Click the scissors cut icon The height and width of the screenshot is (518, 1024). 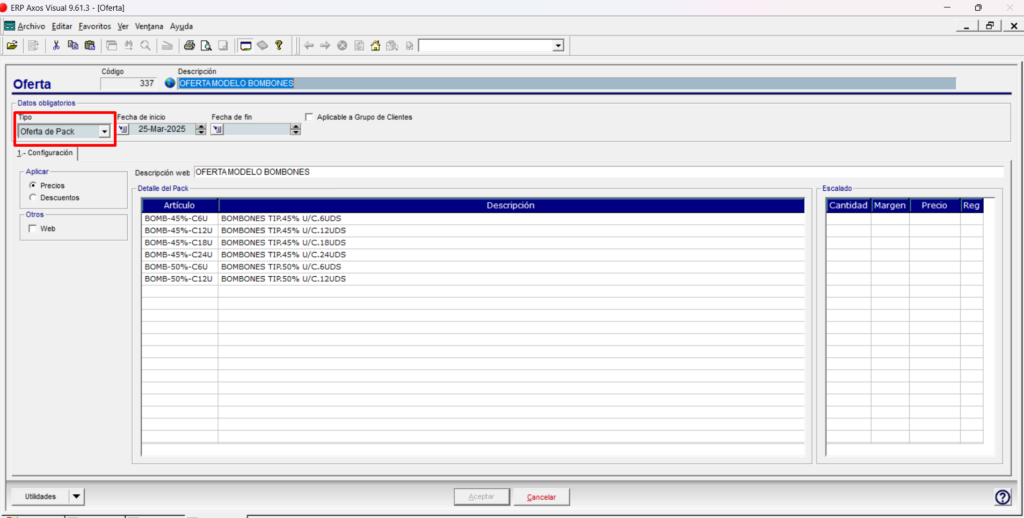(56, 46)
